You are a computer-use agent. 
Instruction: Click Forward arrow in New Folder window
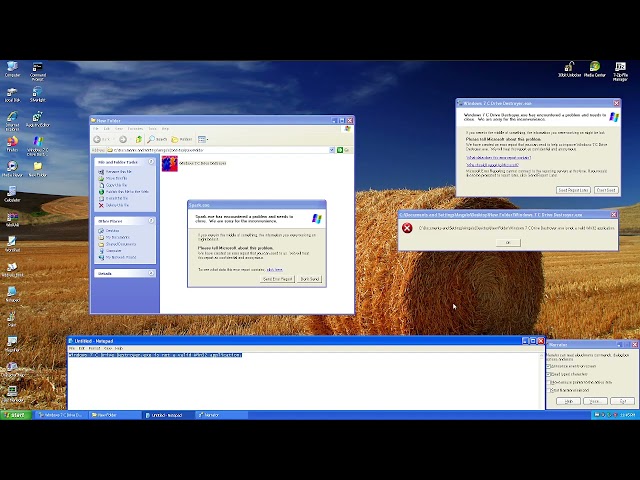click(123, 140)
